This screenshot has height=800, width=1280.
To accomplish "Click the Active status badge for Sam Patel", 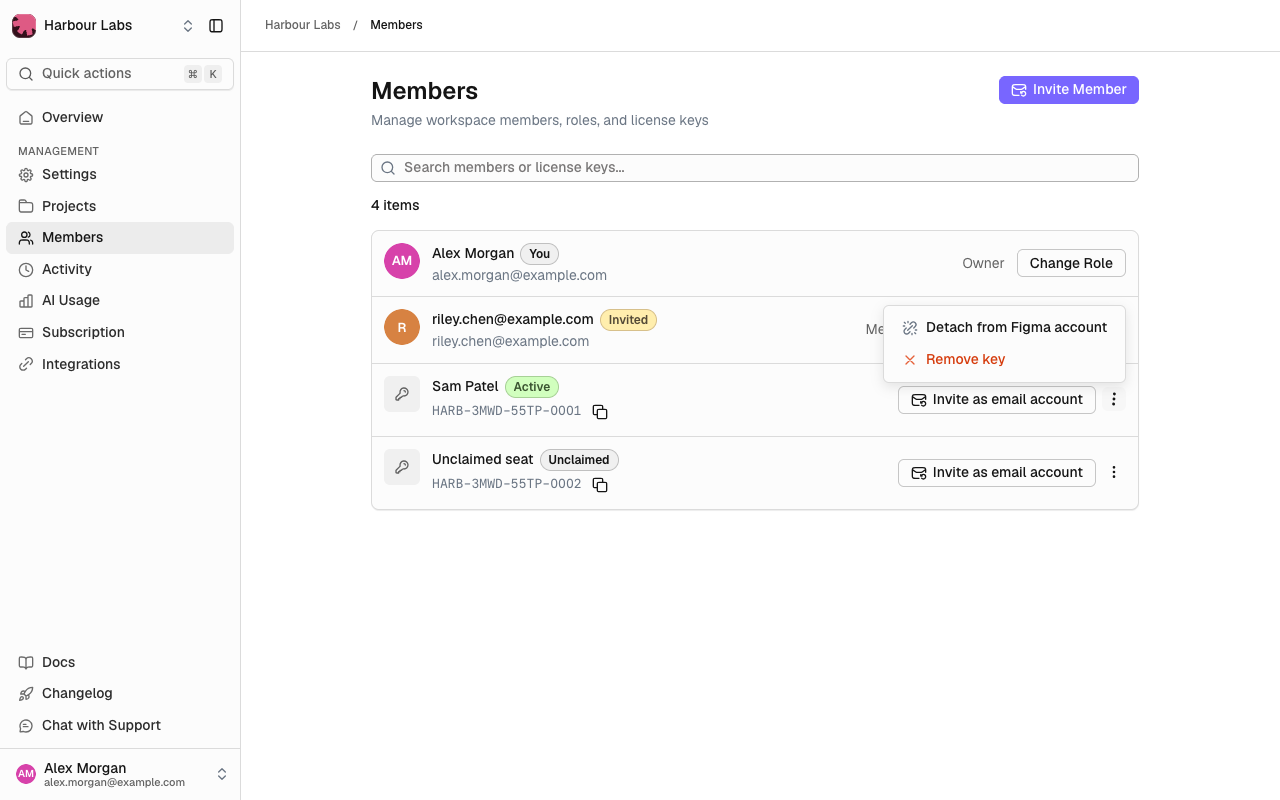I will tap(532, 387).
